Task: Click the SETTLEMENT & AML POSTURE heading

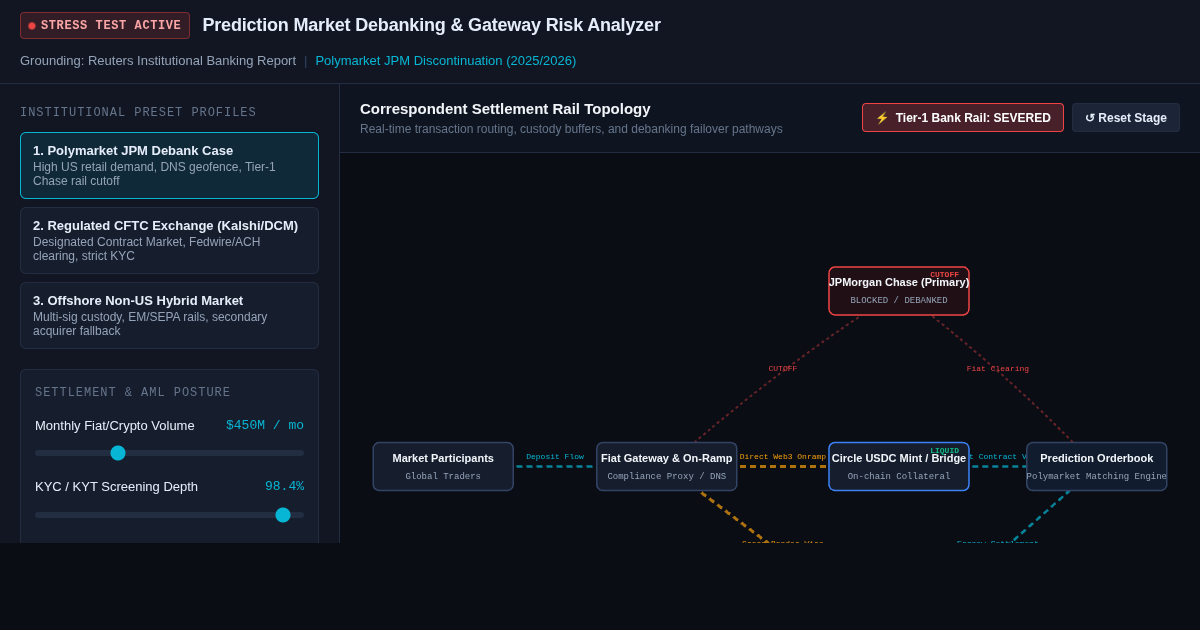Action: tap(133, 393)
